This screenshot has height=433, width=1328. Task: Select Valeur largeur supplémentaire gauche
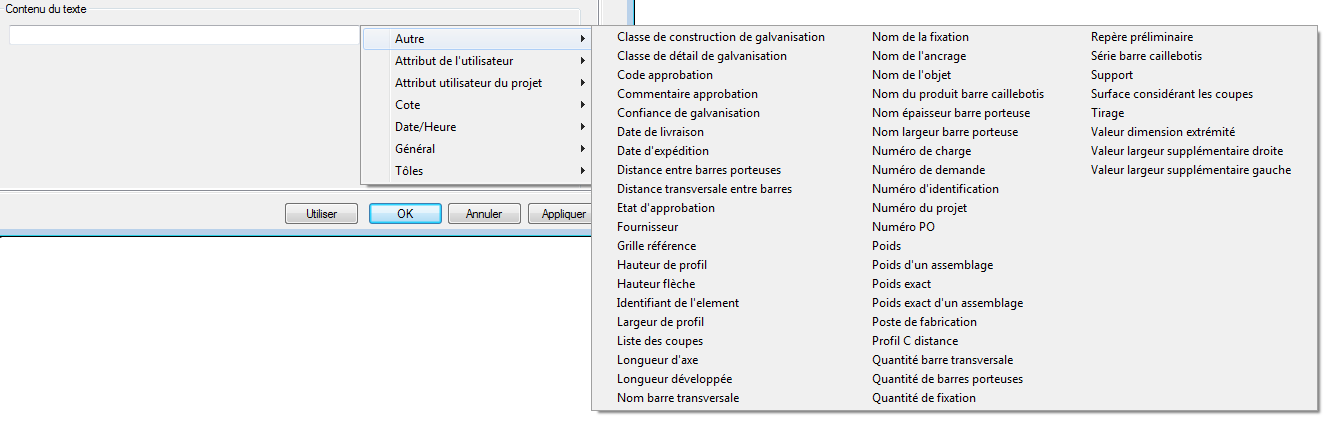(x=1191, y=170)
